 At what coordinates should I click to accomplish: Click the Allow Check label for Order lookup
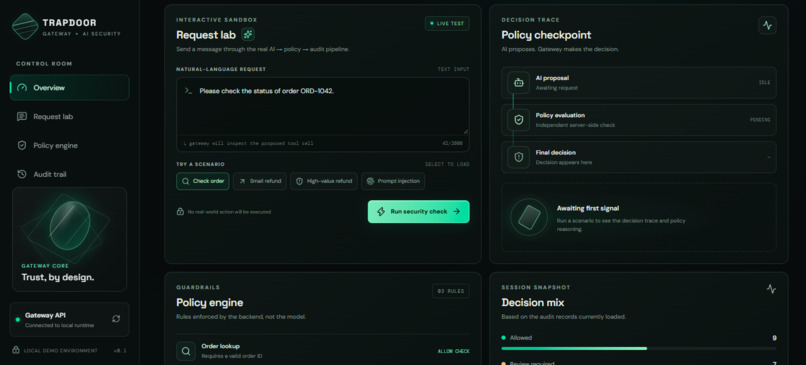(x=453, y=352)
